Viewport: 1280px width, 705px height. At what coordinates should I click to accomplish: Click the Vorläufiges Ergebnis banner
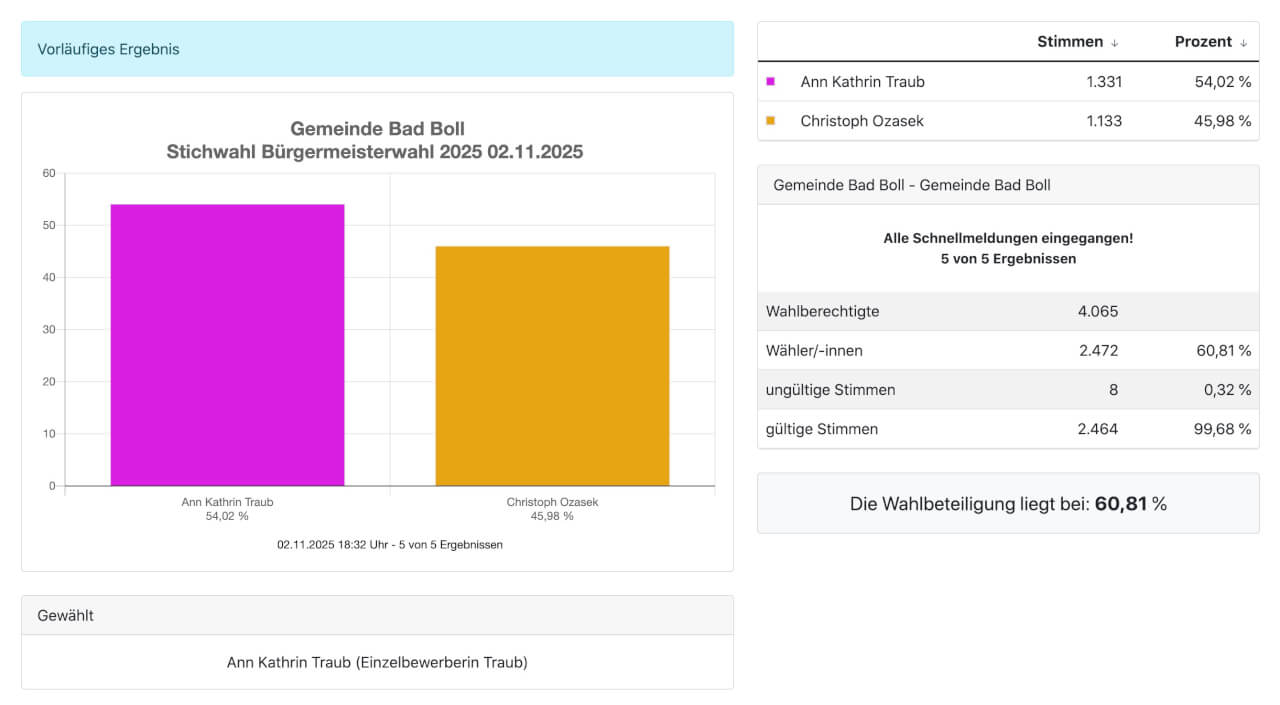pos(377,49)
